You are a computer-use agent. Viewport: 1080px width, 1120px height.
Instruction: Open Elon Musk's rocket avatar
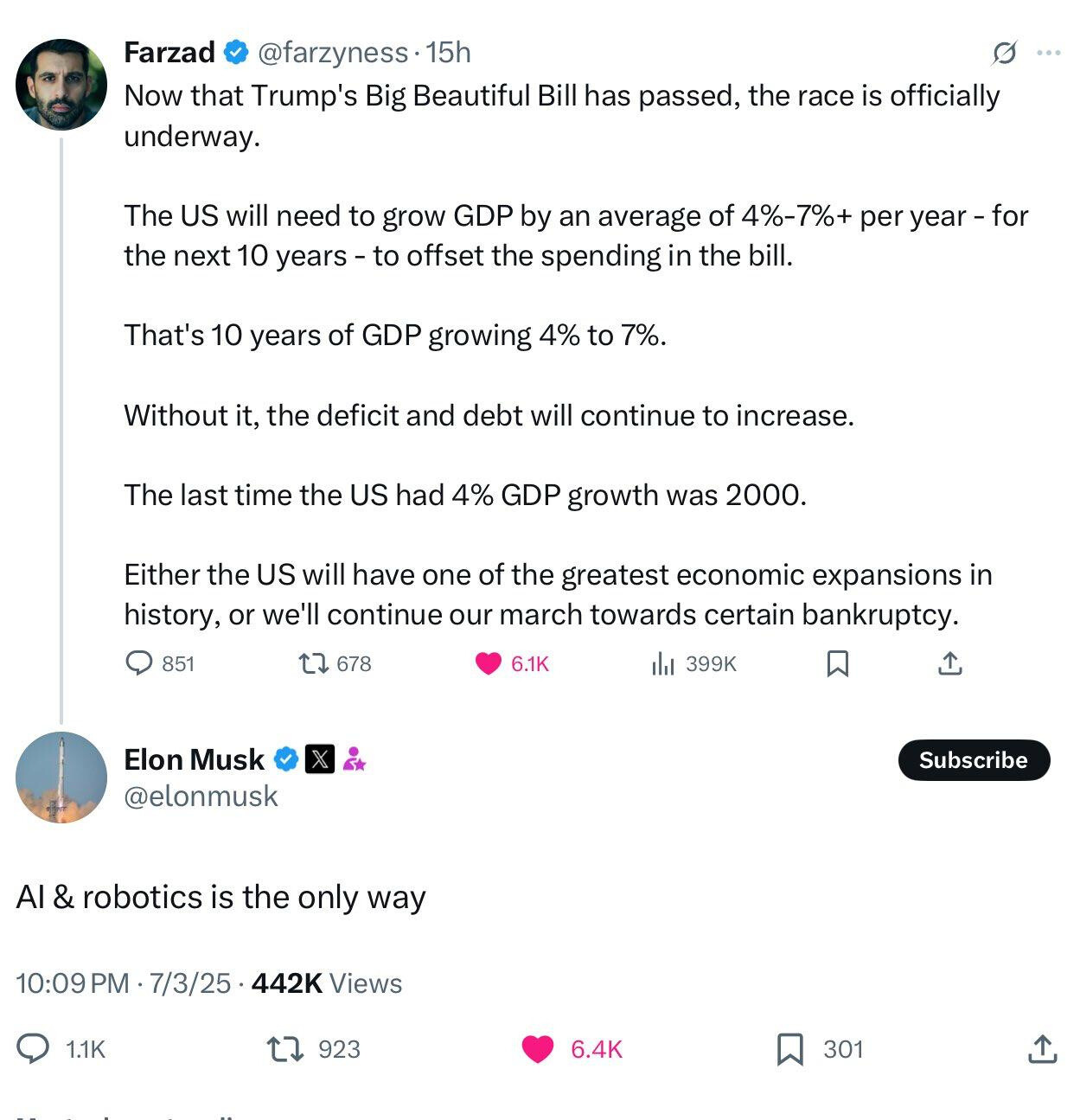coord(61,778)
